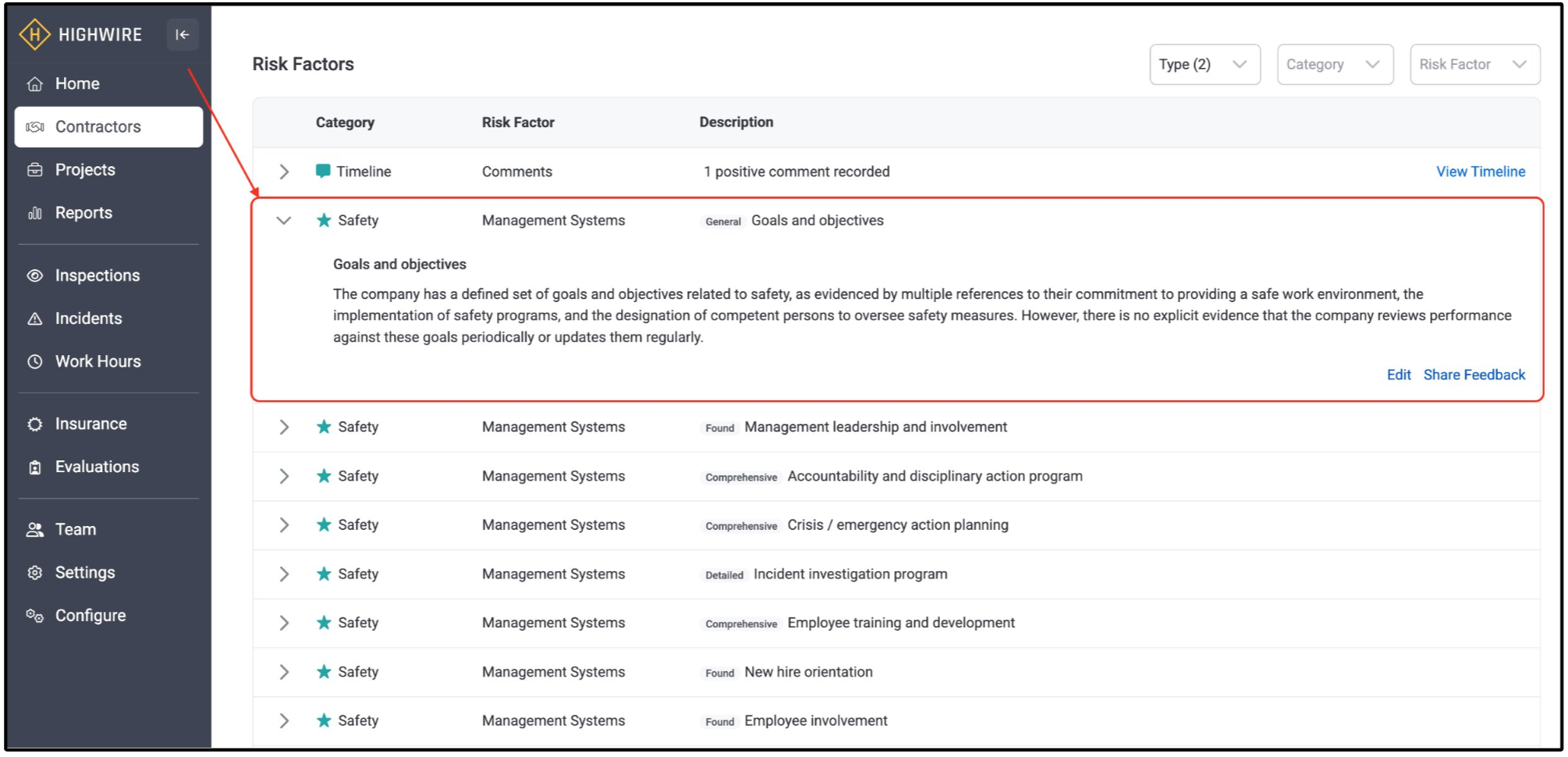Image resolution: width=1568 pixels, height=757 pixels.
Task: Click the star icon in Employee involvement row
Action: (x=324, y=720)
